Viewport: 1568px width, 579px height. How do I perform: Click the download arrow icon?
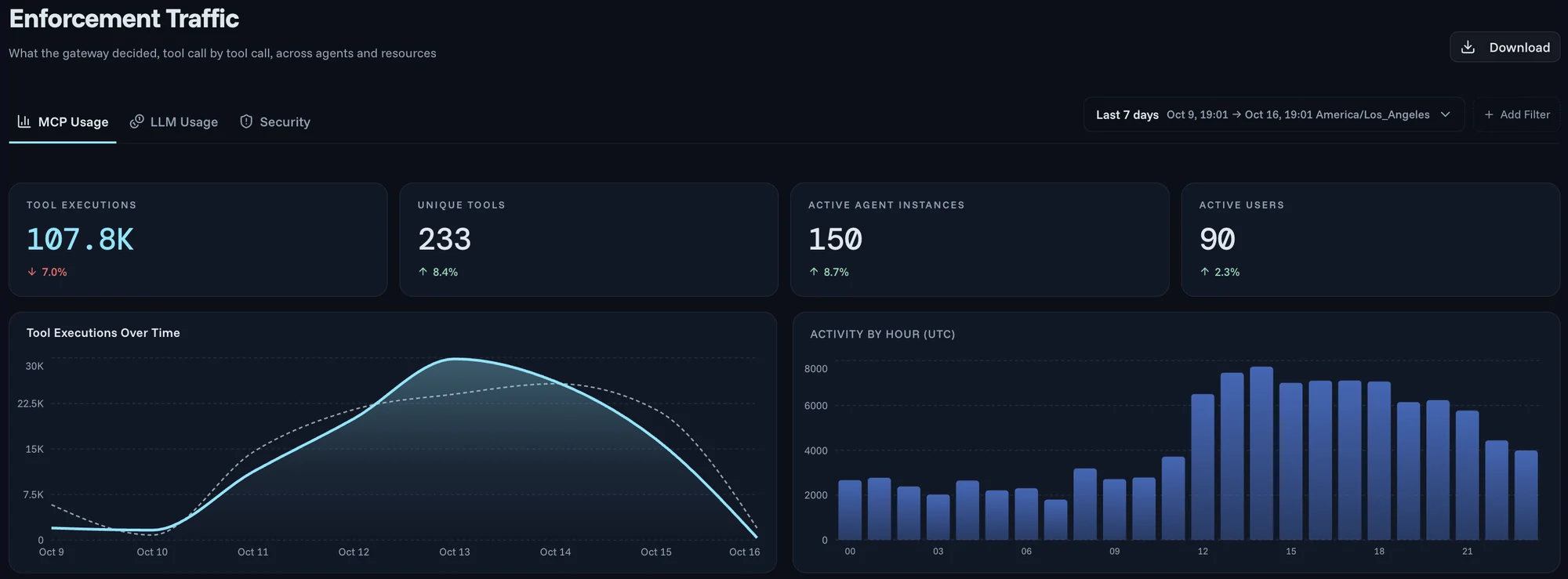pyautogui.click(x=1468, y=47)
